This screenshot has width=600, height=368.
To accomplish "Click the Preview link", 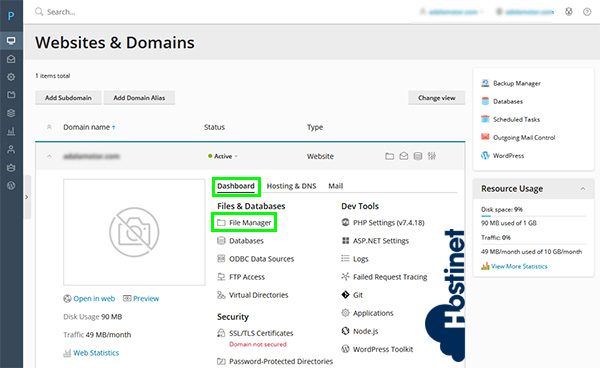I will [141, 298].
